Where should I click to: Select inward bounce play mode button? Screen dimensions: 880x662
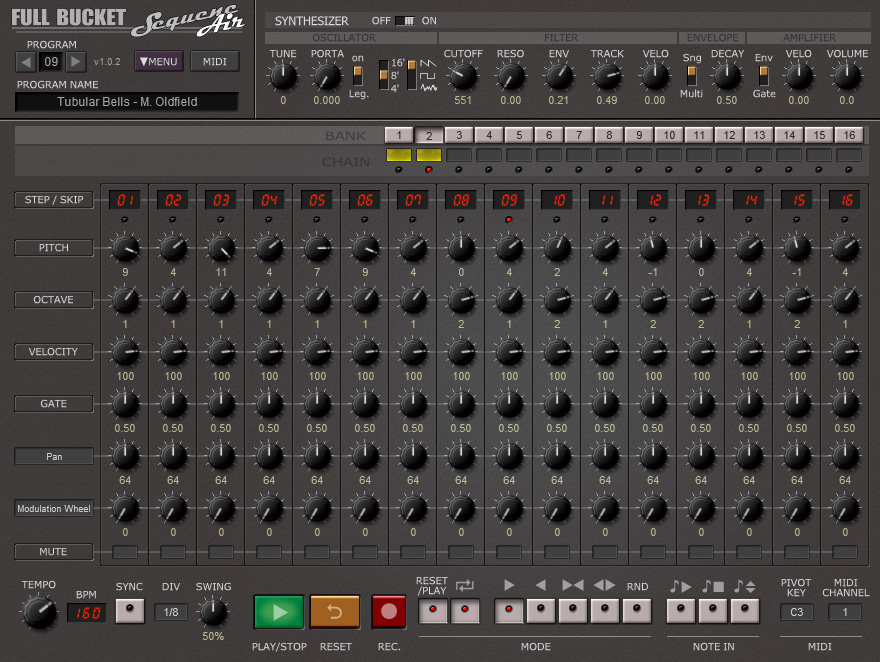[573, 611]
